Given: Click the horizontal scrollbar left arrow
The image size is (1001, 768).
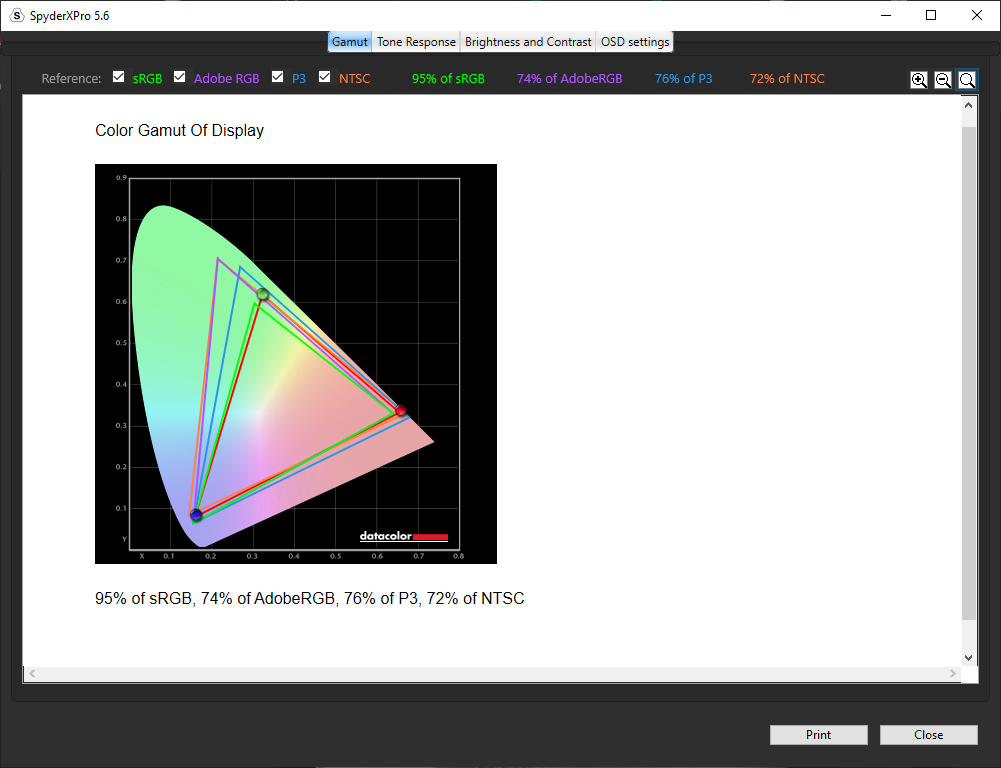Looking at the screenshot, I should coord(32,674).
